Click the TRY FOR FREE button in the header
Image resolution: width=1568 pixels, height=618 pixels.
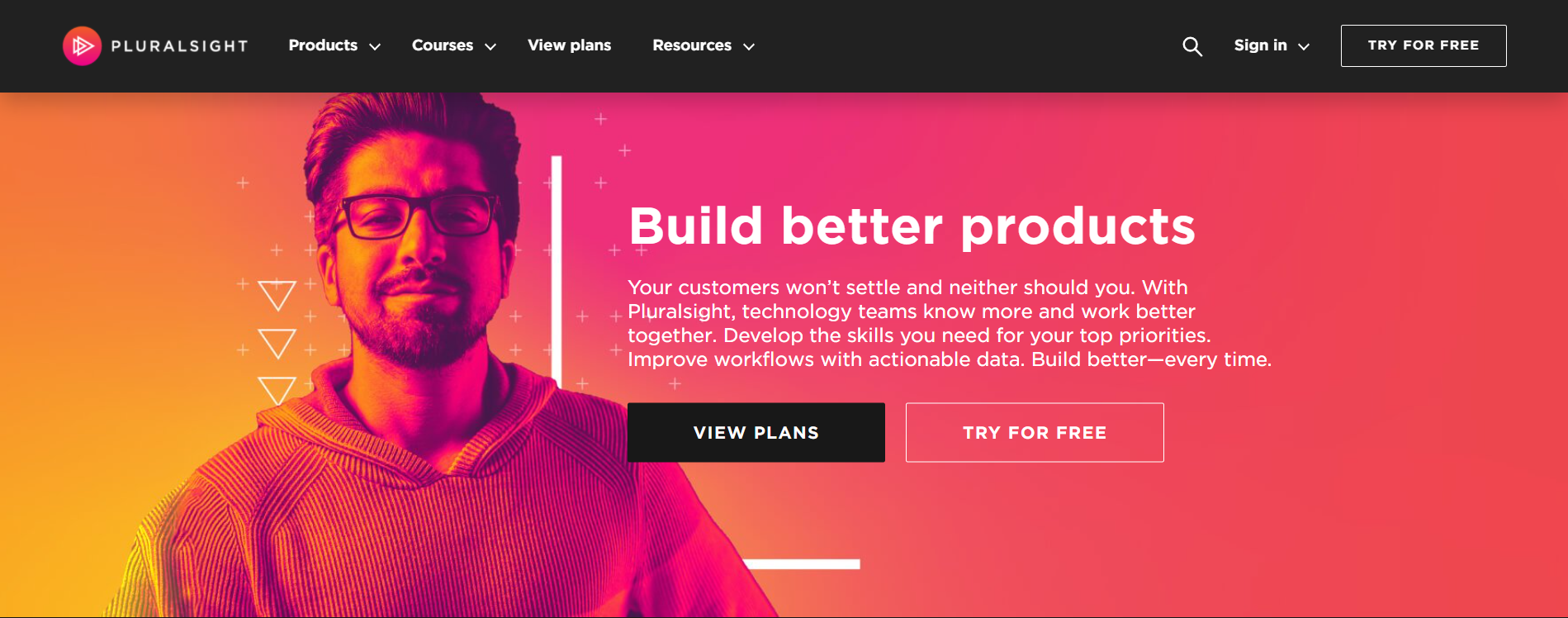coord(1423,45)
